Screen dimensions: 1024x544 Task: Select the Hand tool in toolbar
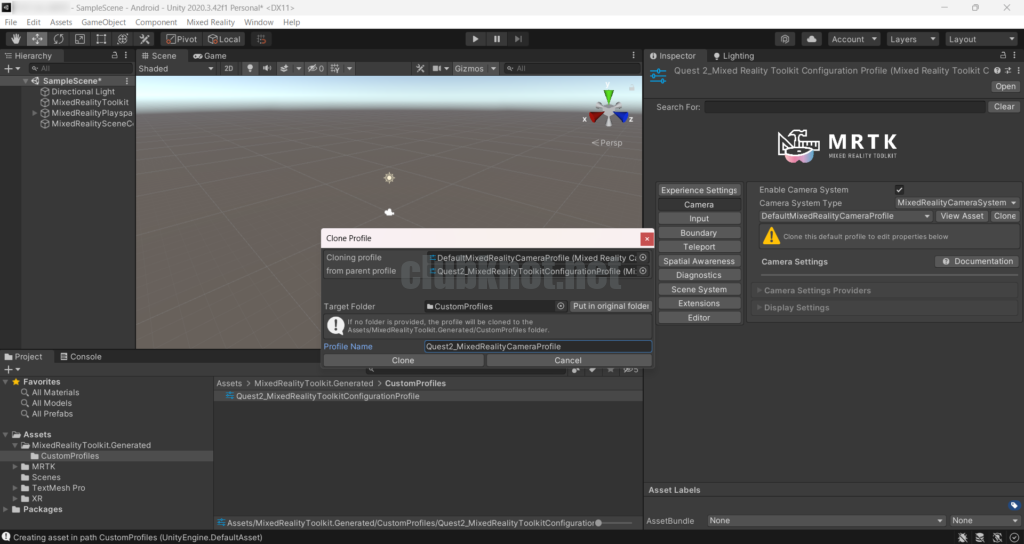tap(14, 39)
